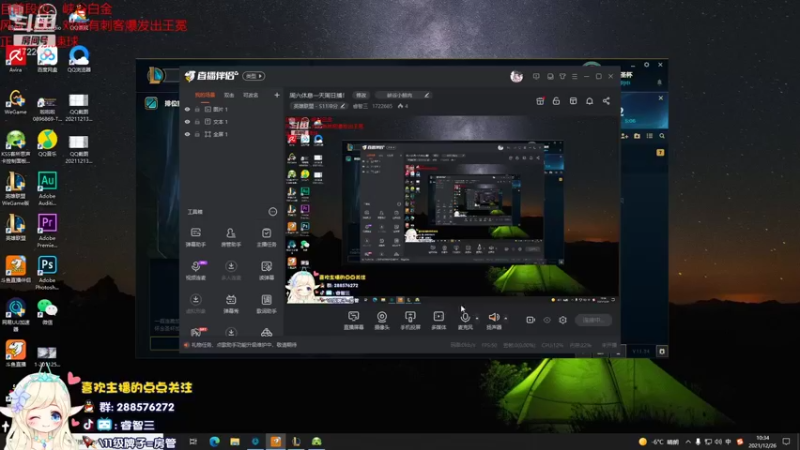The image size is (800, 450).
Task: Select the 图片 1 source row
Action: [x=231, y=109]
